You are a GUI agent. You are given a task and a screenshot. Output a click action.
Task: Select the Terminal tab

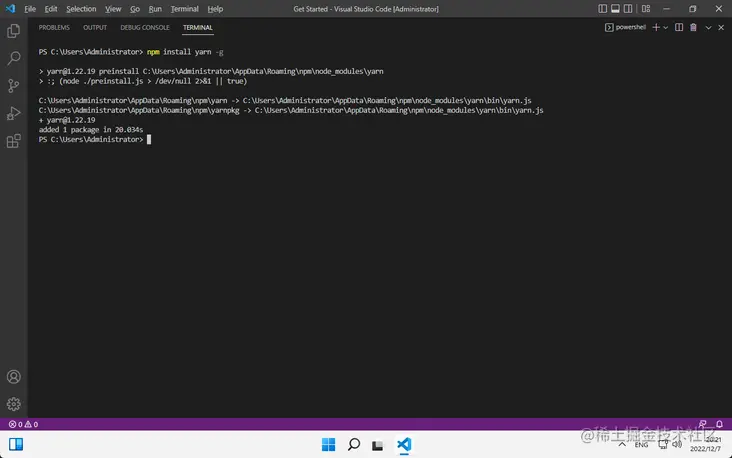pos(198,28)
